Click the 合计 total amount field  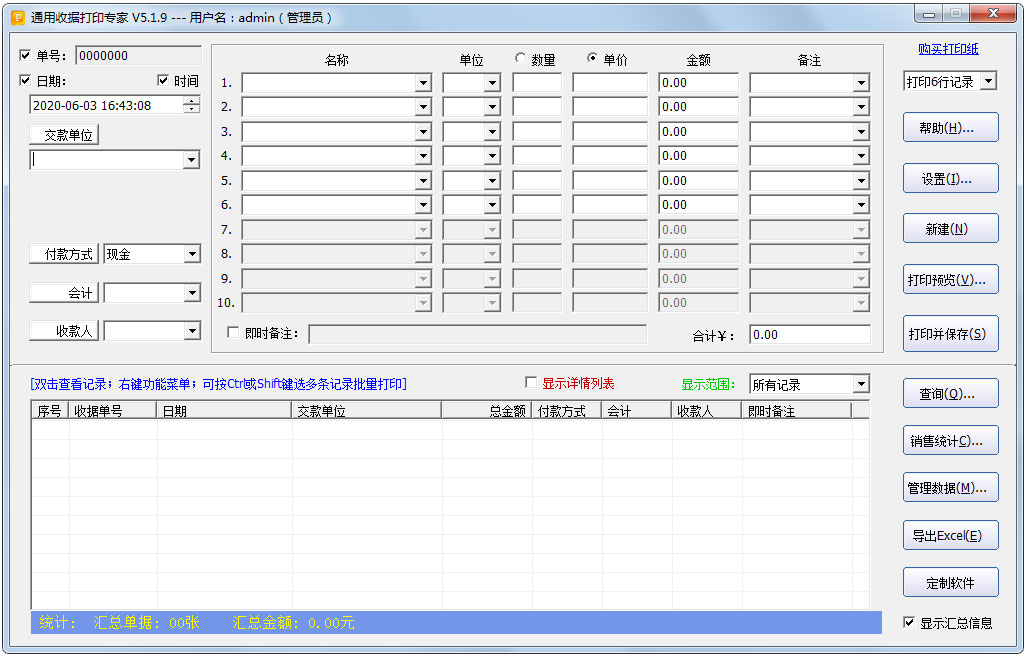pos(809,335)
